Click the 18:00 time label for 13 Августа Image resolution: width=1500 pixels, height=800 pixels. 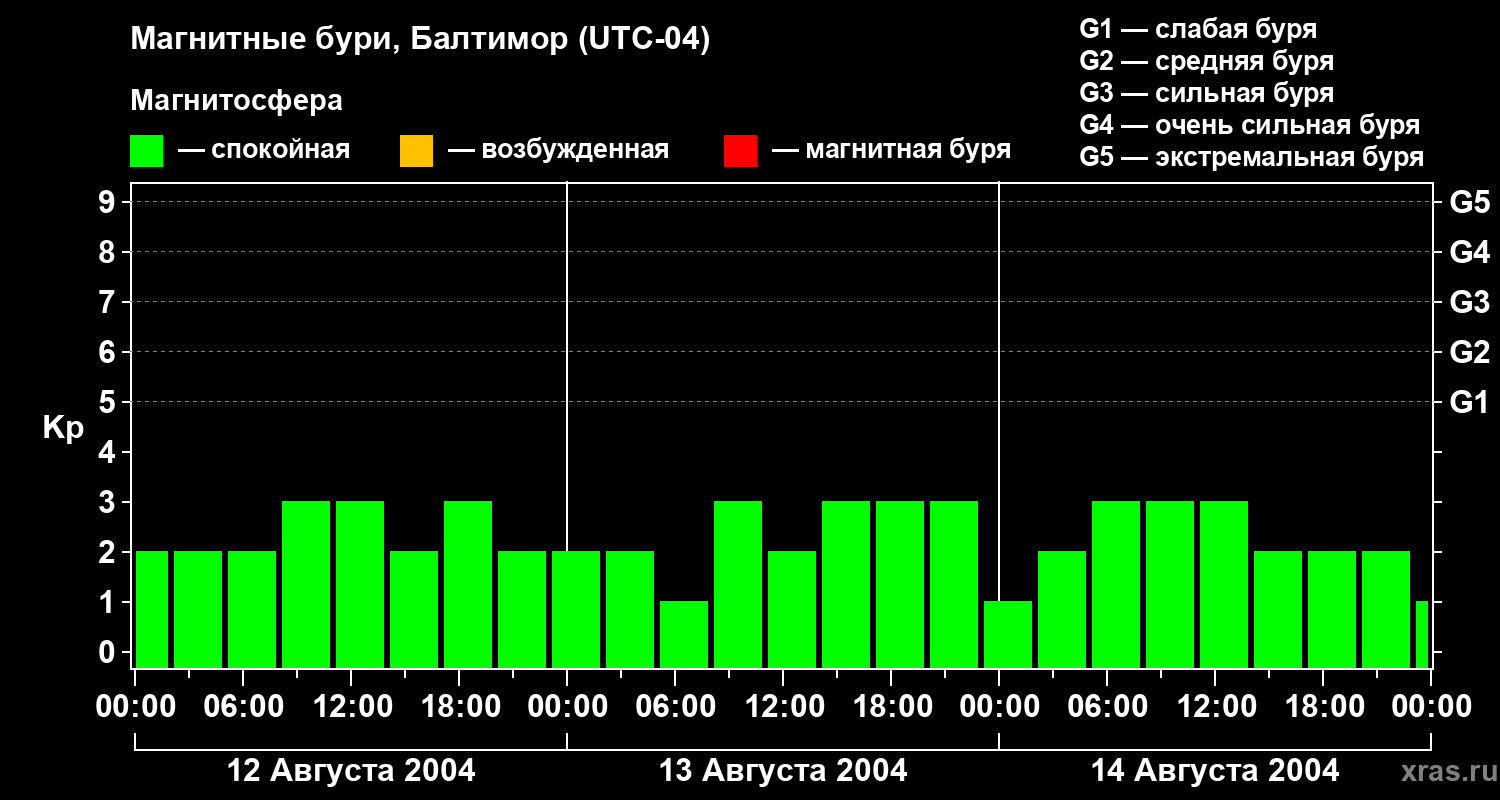tap(891, 706)
